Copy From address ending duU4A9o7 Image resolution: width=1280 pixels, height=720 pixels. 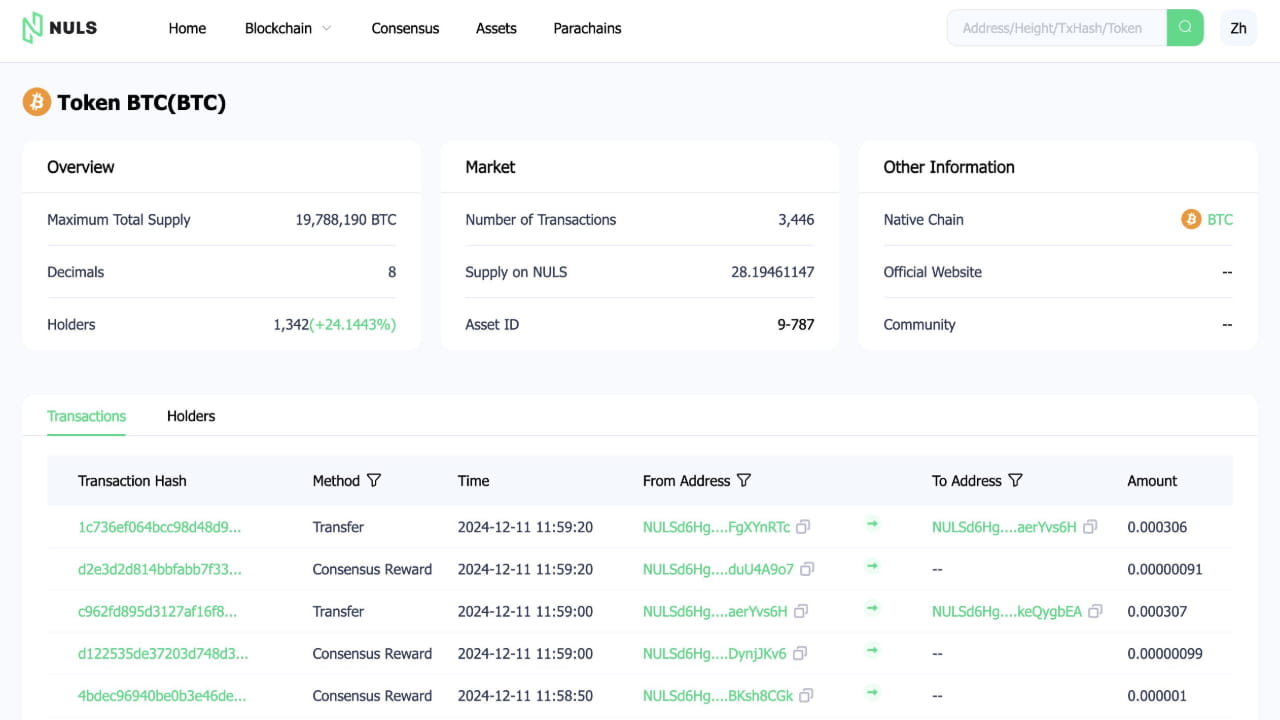click(x=807, y=569)
